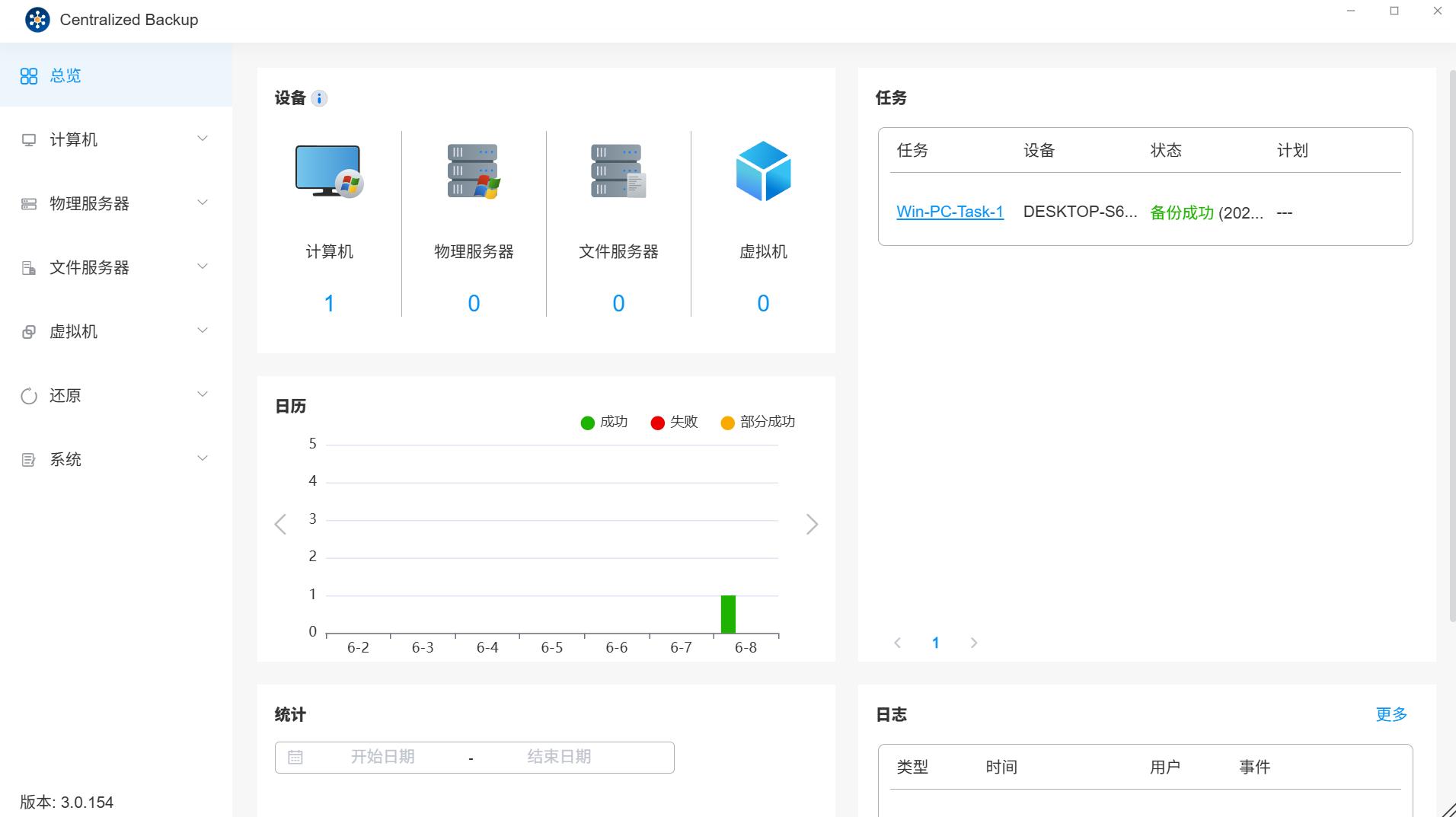Click the 事件 column header in 日志 table
The image size is (1456, 817).
pos(1254,767)
